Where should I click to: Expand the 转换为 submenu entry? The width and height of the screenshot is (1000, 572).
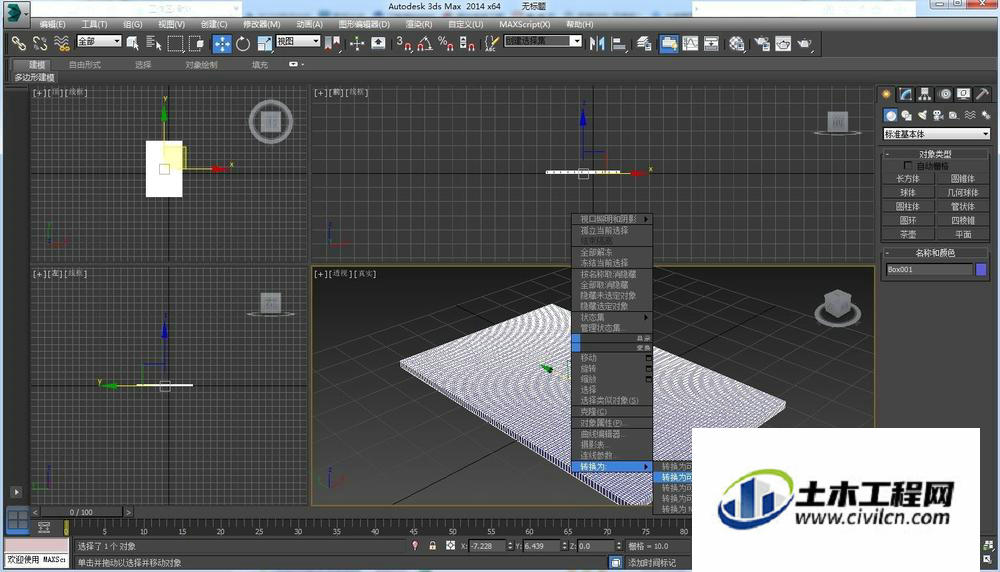pos(612,467)
